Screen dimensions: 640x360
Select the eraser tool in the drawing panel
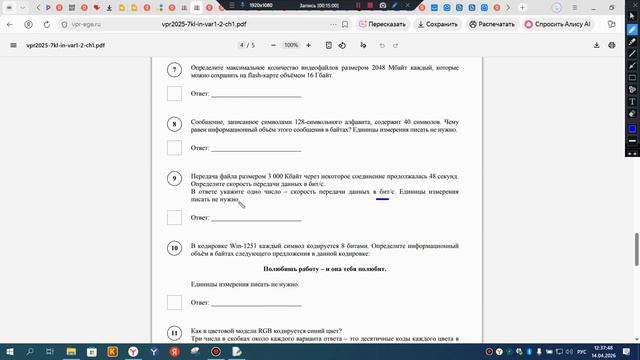click(632, 114)
